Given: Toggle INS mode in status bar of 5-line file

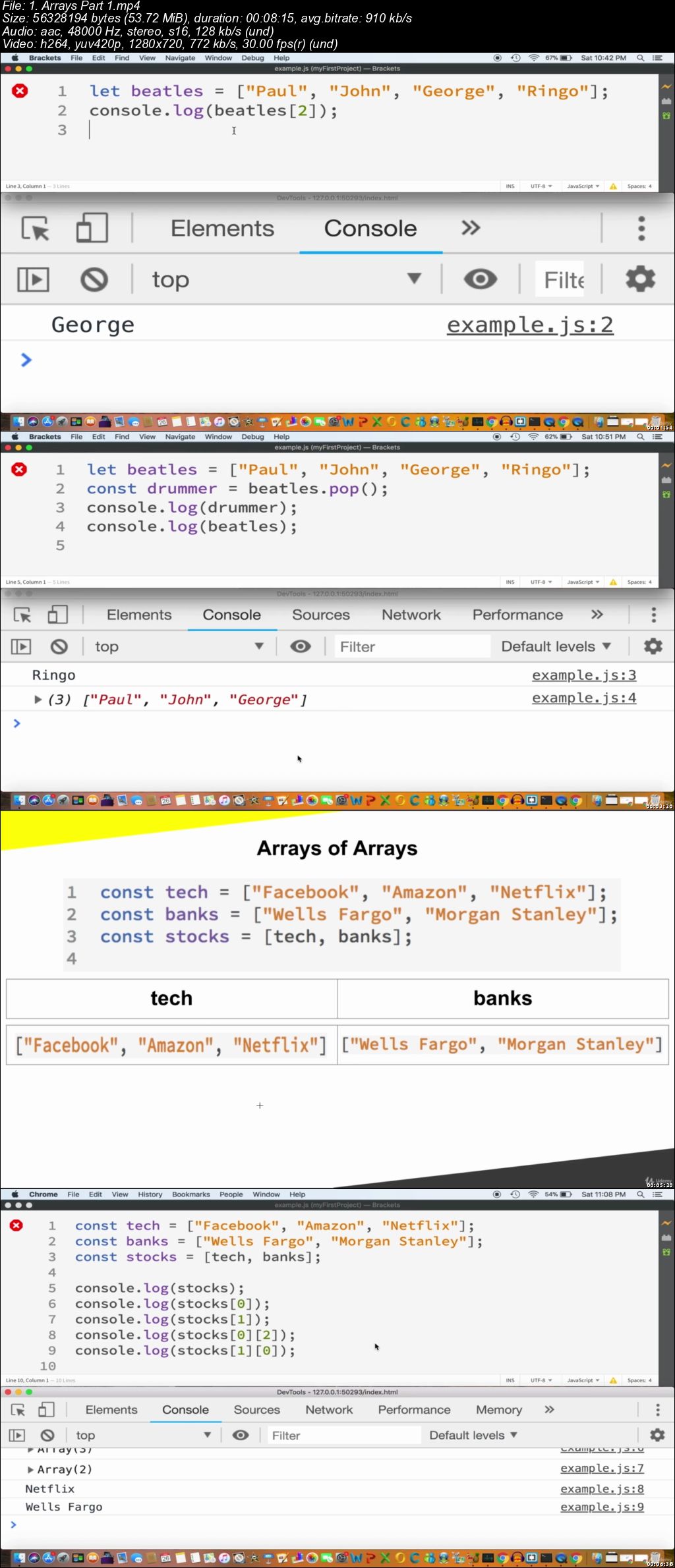Looking at the screenshot, I should (510, 582).
